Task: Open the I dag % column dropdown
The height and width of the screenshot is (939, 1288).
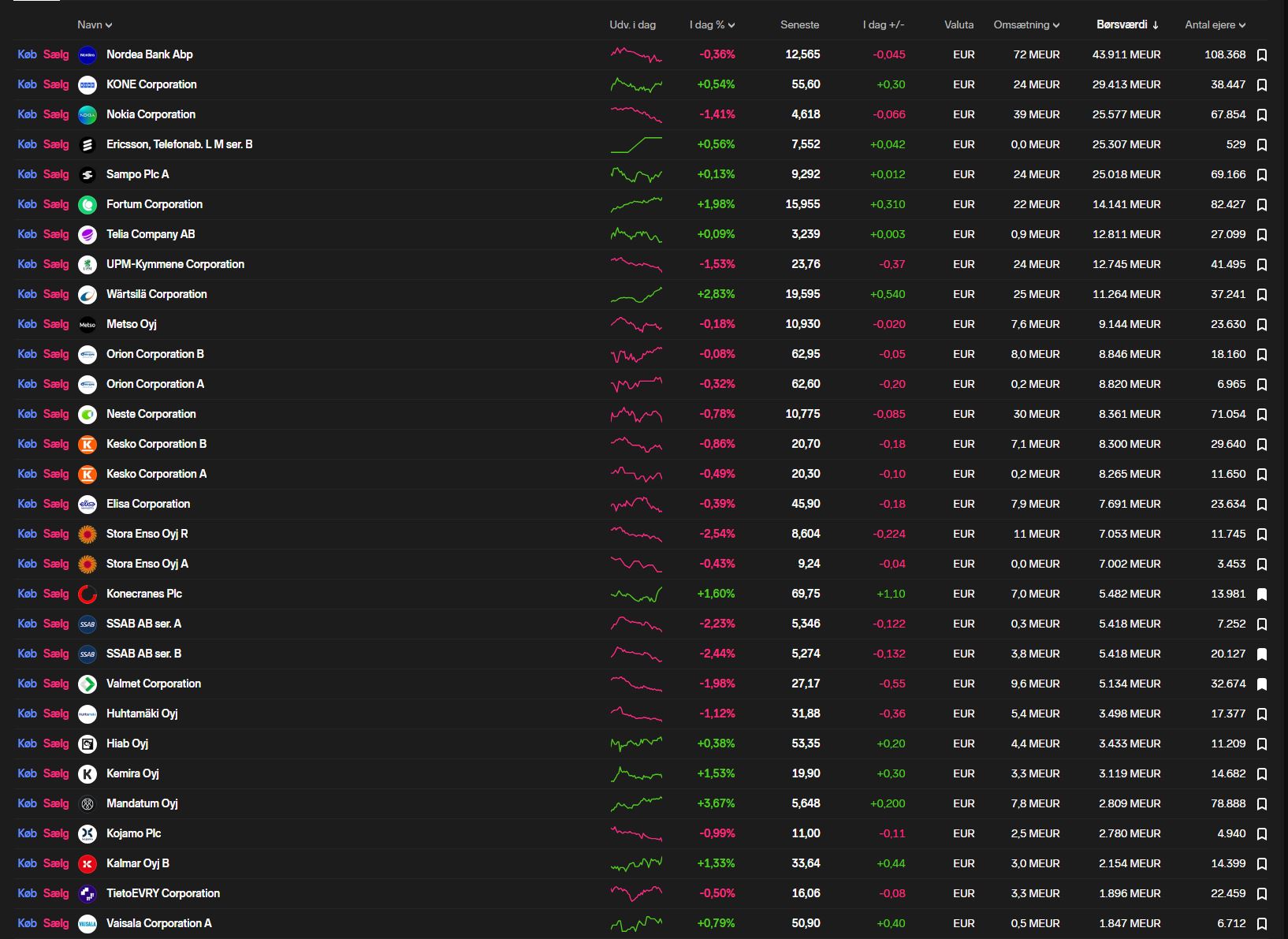Action: (x=712, y=25)
